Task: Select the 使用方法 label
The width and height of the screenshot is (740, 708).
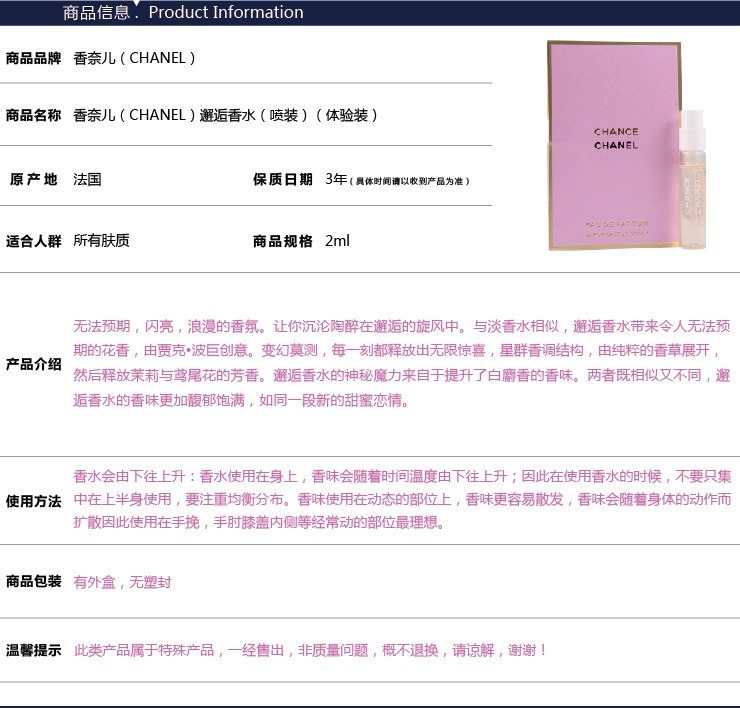Action: 33,501
